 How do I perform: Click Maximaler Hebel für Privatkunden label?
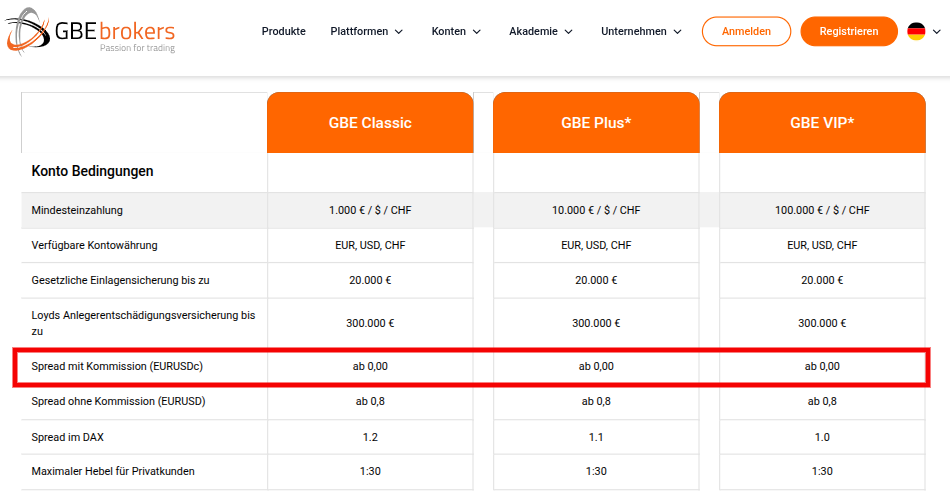[x=113, y=471]
